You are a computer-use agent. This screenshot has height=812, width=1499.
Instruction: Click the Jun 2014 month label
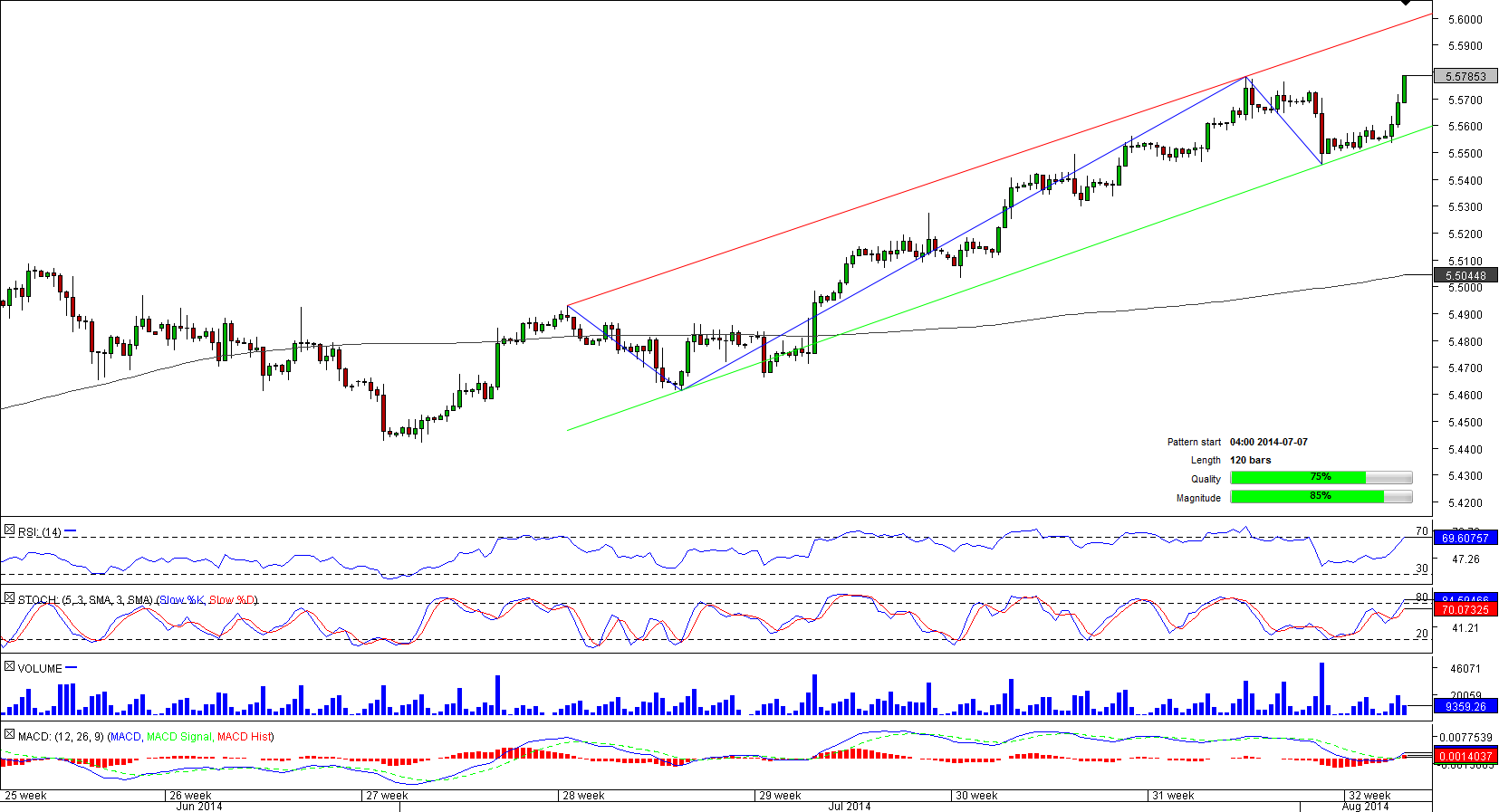tap(199, 807)
